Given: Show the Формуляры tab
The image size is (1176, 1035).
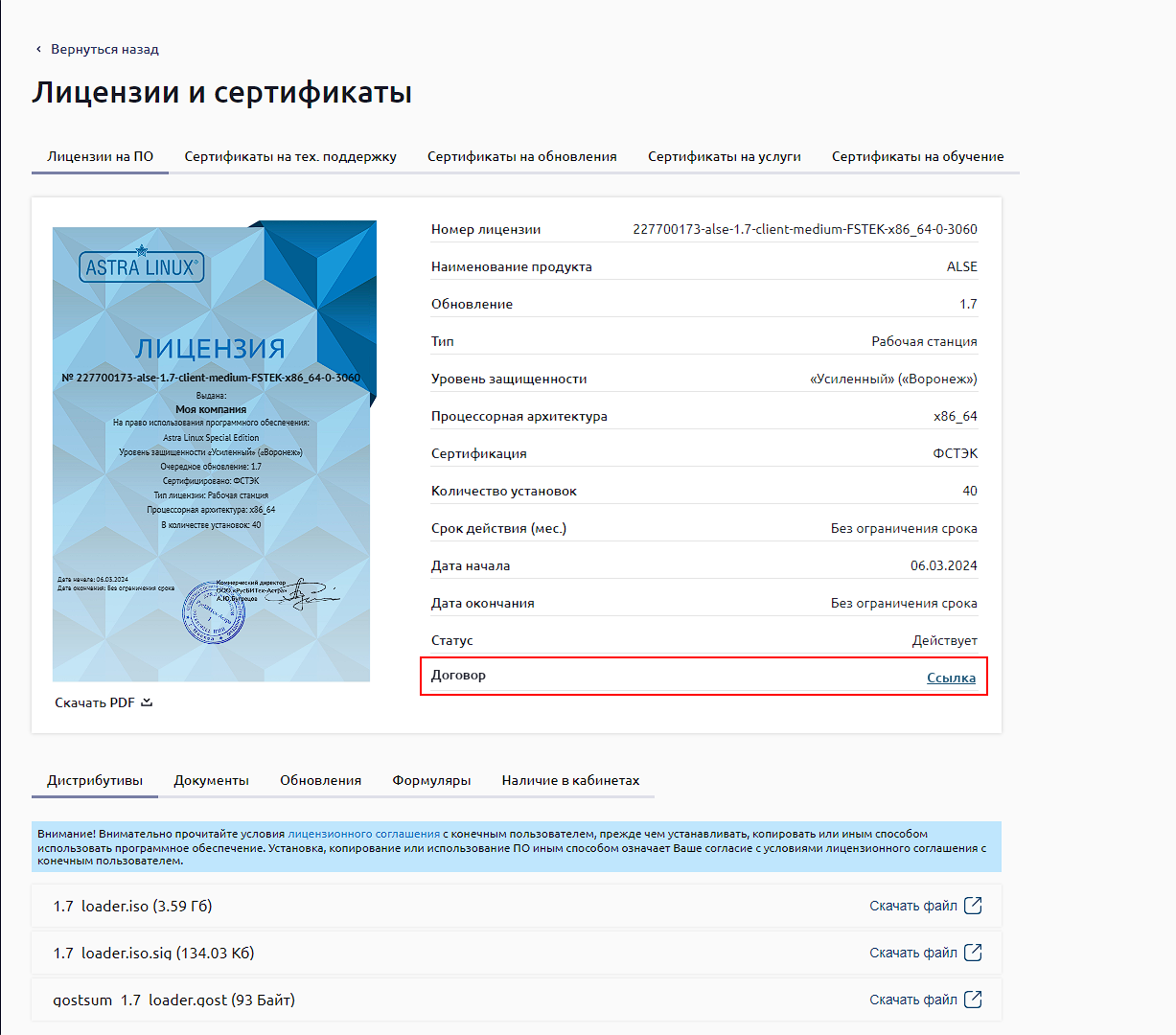Looking at the screenshot, I should (x=431, y=780).
